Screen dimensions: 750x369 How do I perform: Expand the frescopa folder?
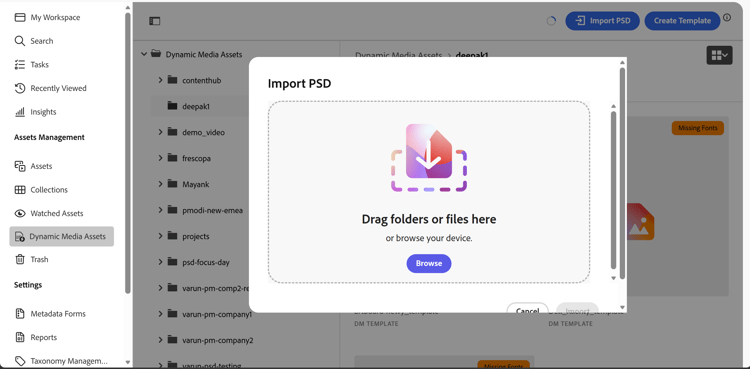(x=161, y=158)
